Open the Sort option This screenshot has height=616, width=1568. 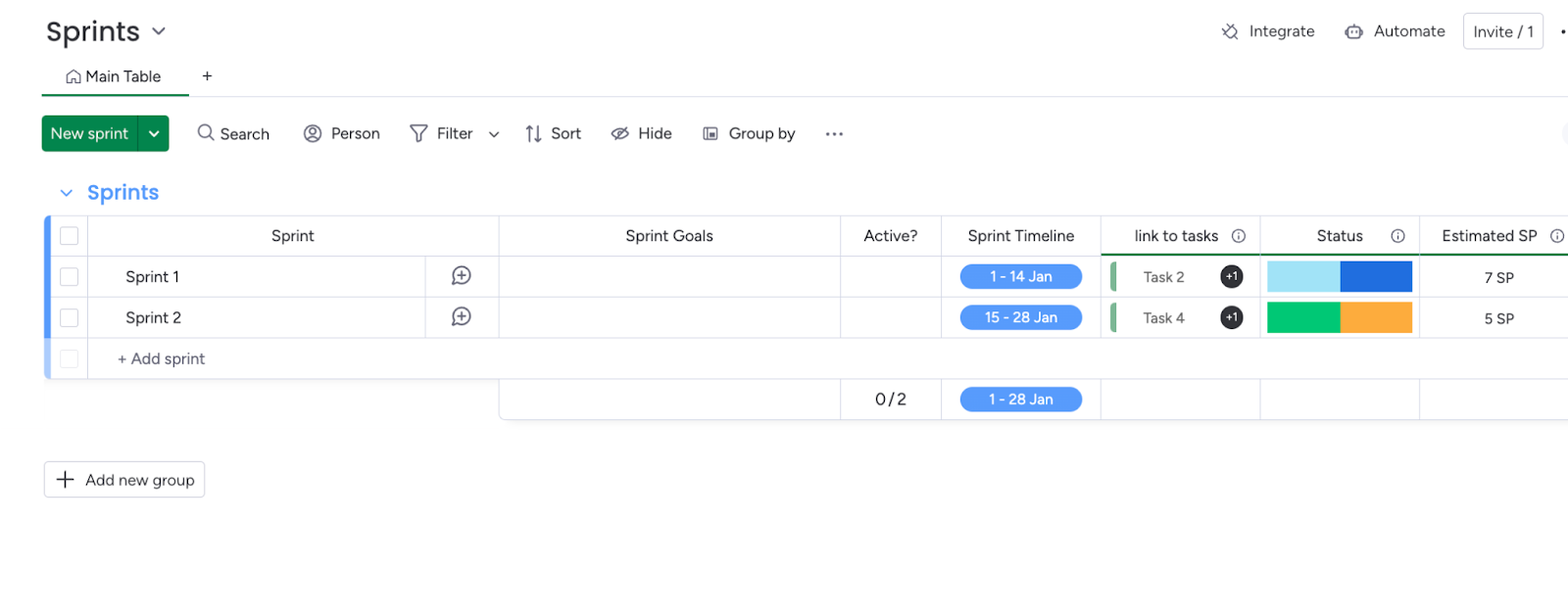[553, 133]
